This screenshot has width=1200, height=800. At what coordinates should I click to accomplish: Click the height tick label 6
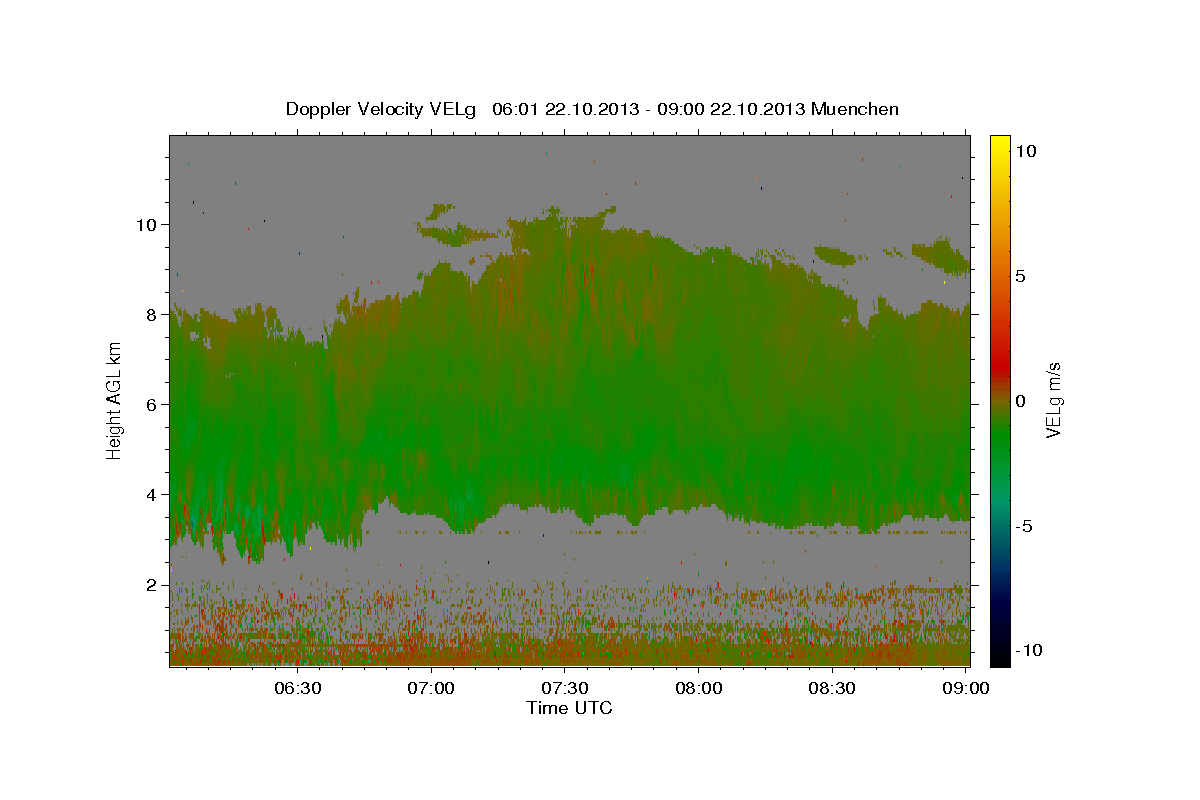tap(150, 404)
